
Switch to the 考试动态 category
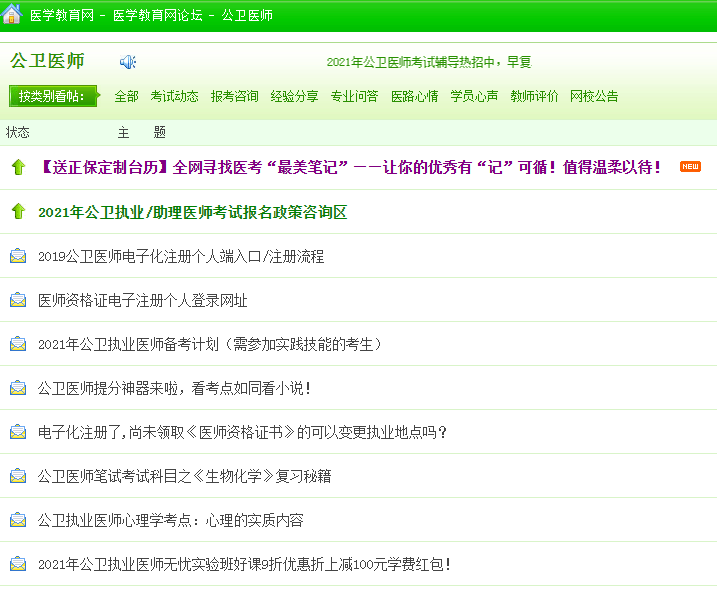[x=175, y=96]
